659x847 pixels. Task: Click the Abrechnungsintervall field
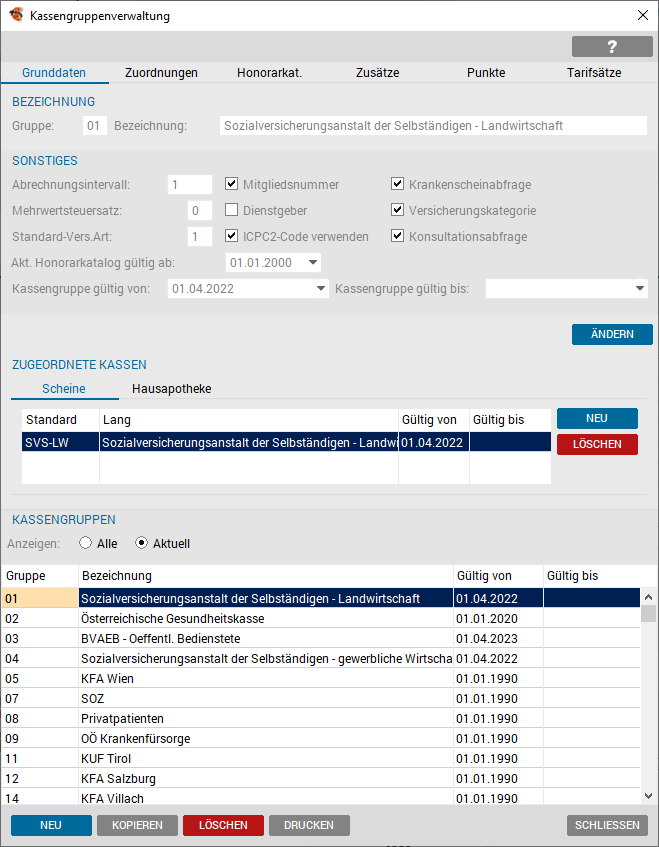point(190,185)
